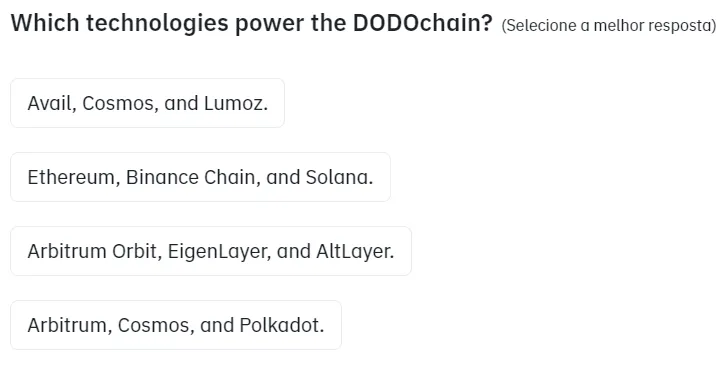
Task: Click the first answer choice box
Action: point(147,103)
